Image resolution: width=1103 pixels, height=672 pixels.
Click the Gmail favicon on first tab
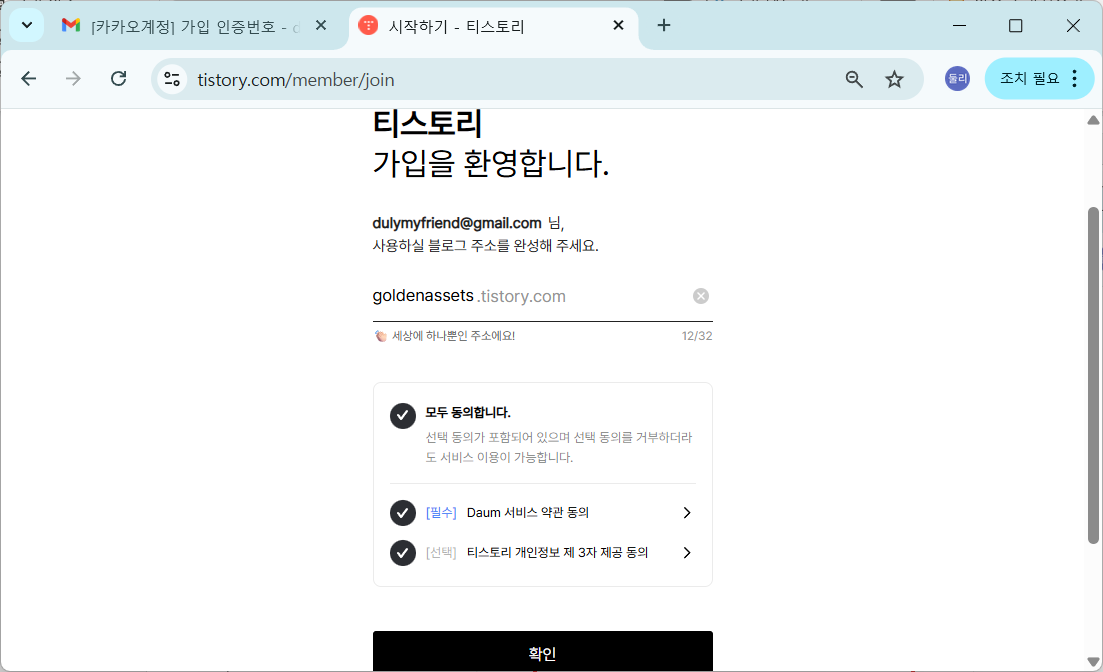pos(70,26)
